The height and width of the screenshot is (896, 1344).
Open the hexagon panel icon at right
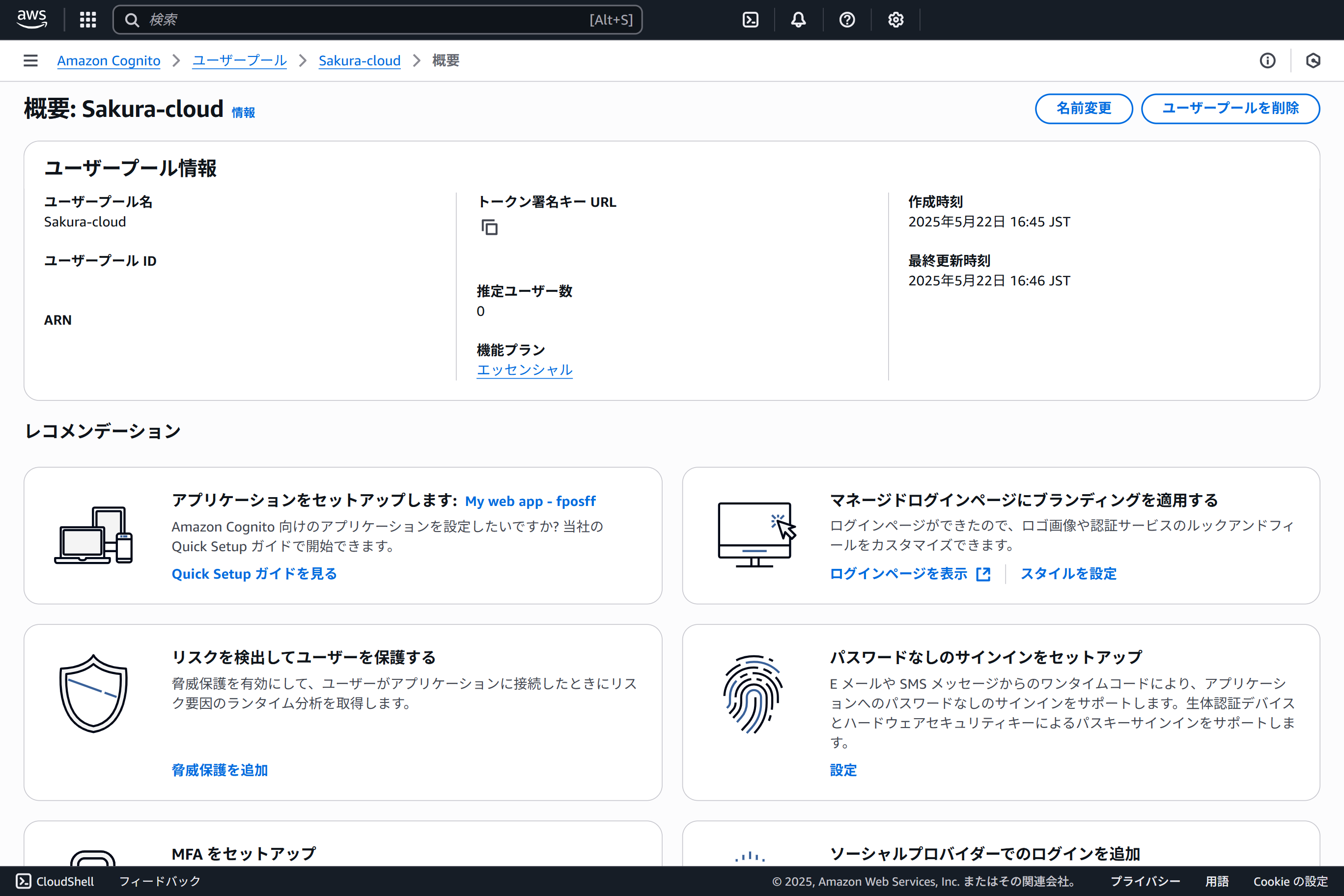1313,60
